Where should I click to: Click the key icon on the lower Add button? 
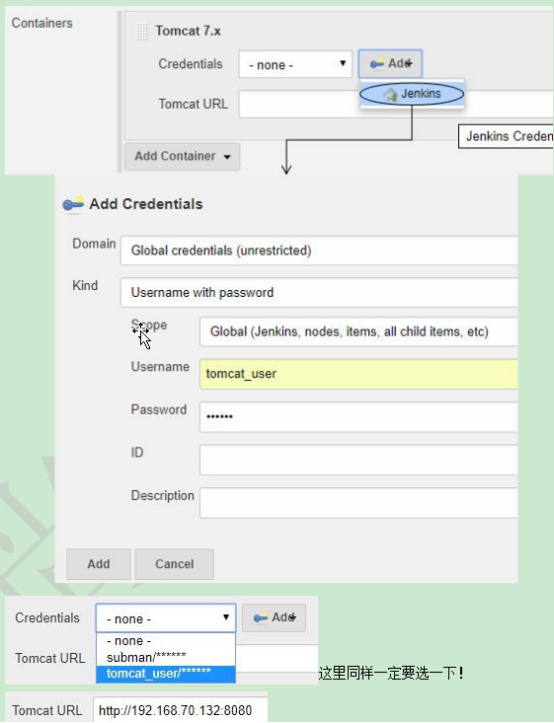(261, 618)
